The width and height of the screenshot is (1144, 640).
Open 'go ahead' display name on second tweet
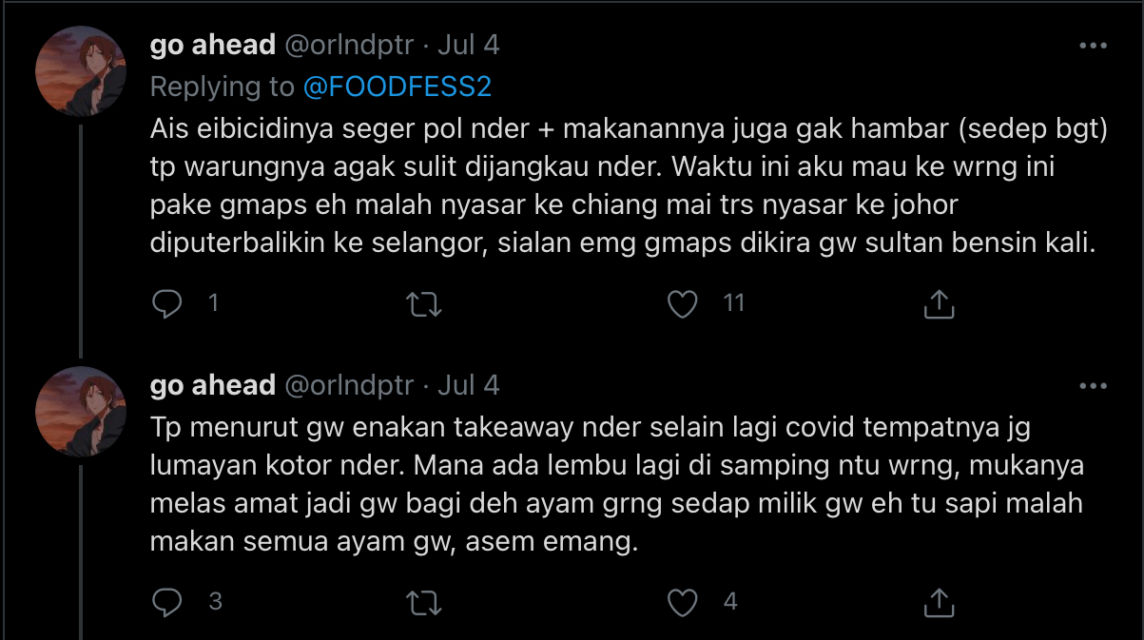212,386
